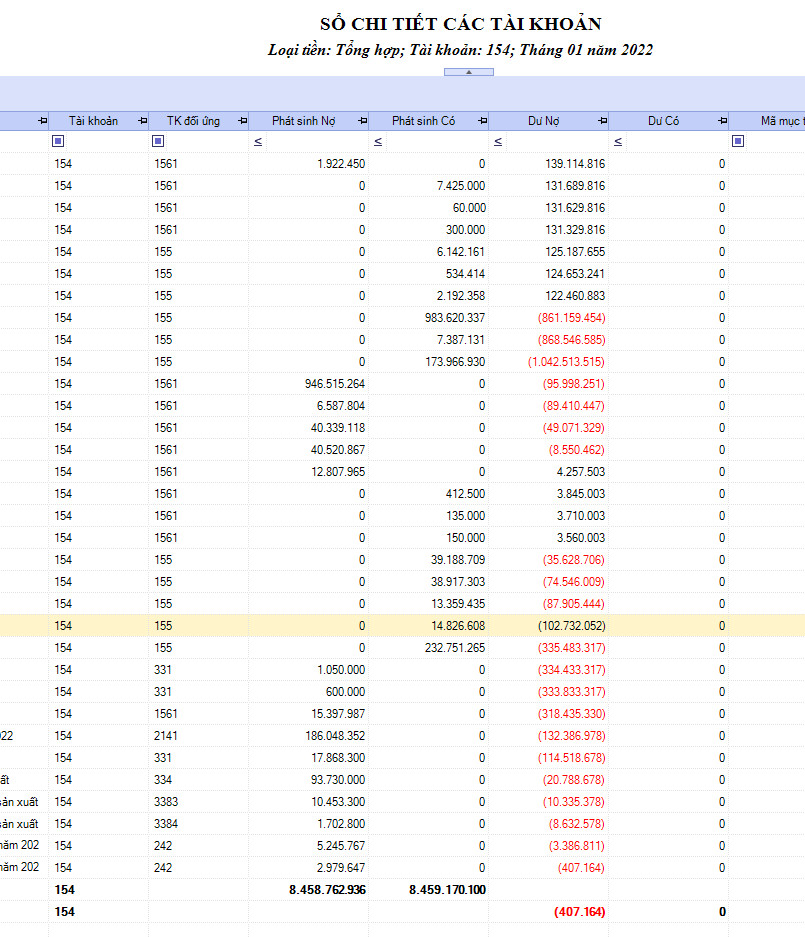Sort by the Phát sinh Có column header

(x=423, y=121)
